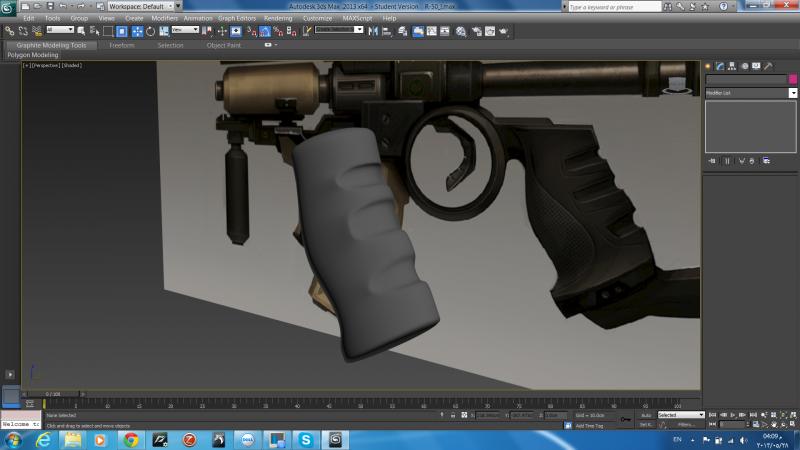
Task: Open the Edit menu
Action: click(29, 18)
